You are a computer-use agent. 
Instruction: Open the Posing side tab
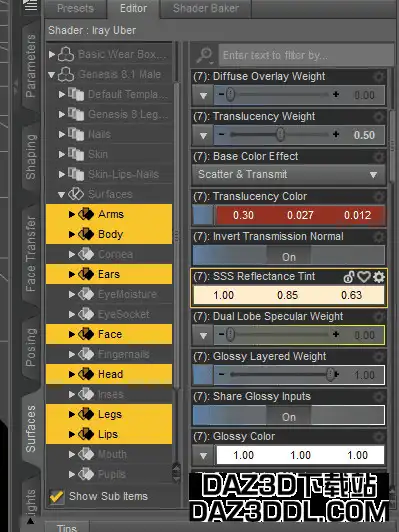[31, 347]
